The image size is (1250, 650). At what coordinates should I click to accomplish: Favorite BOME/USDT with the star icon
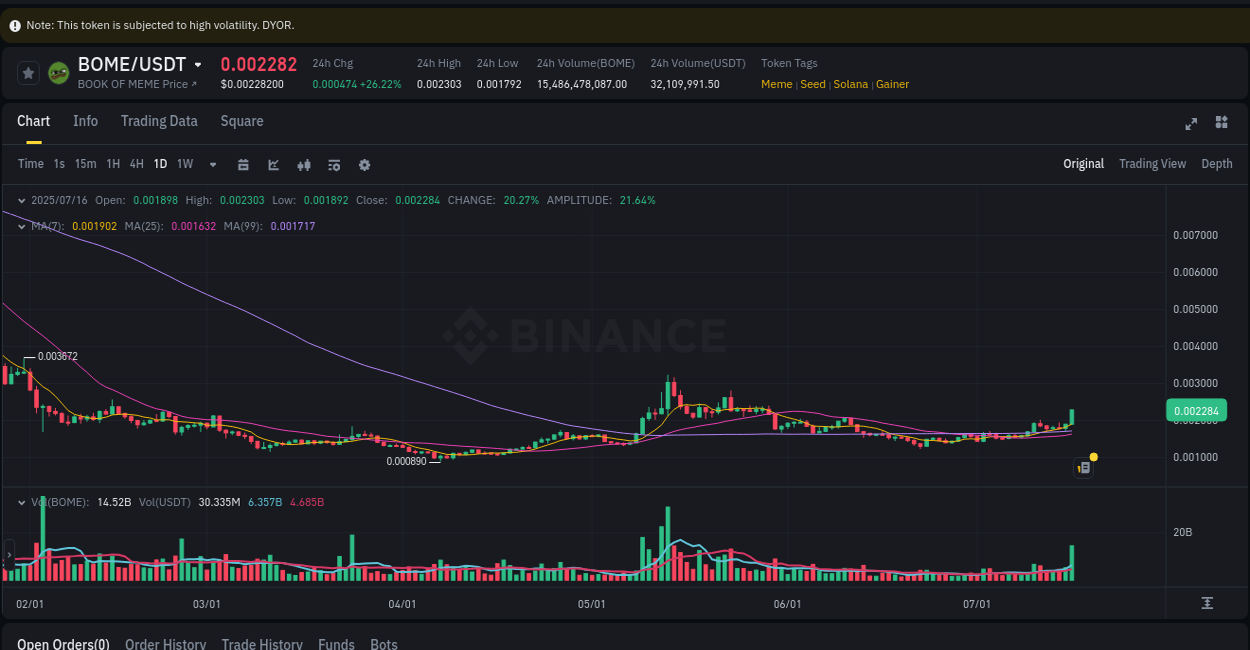(28, 72)
